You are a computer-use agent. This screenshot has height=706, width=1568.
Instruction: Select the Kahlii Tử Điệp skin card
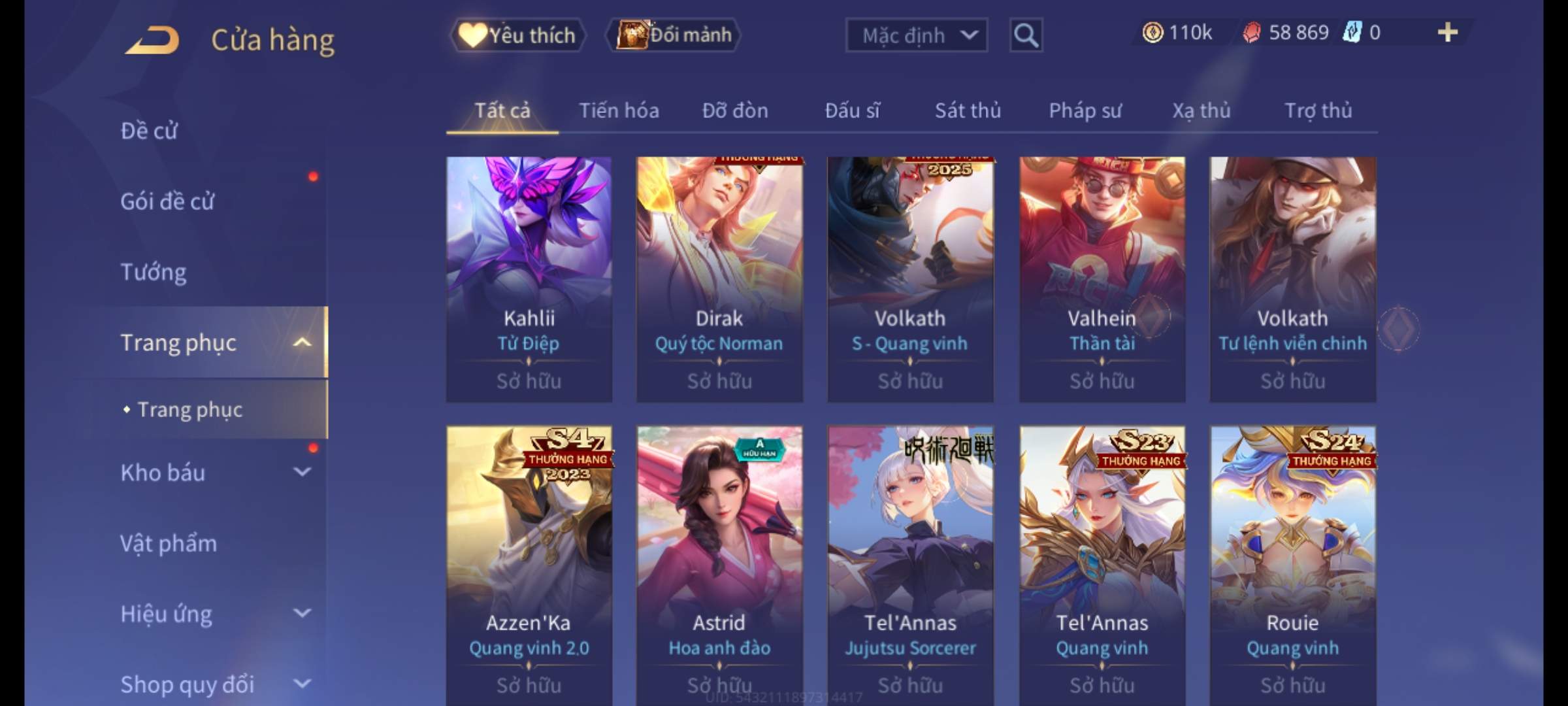tap(529, 279)
